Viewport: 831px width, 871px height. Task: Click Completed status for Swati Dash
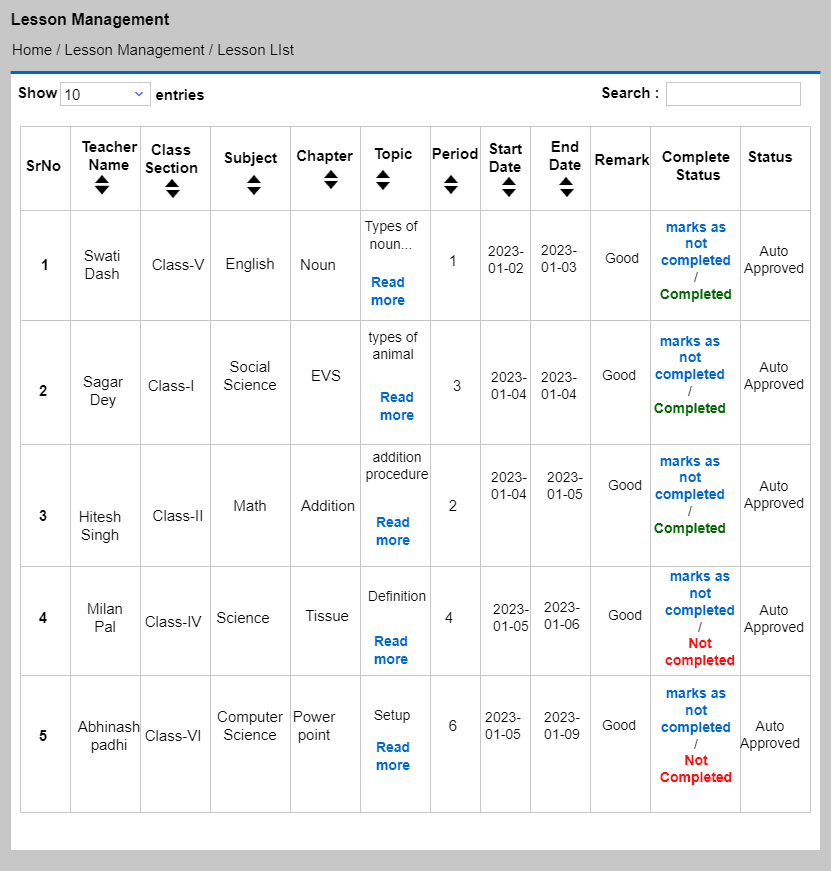[x=695, y=294]
